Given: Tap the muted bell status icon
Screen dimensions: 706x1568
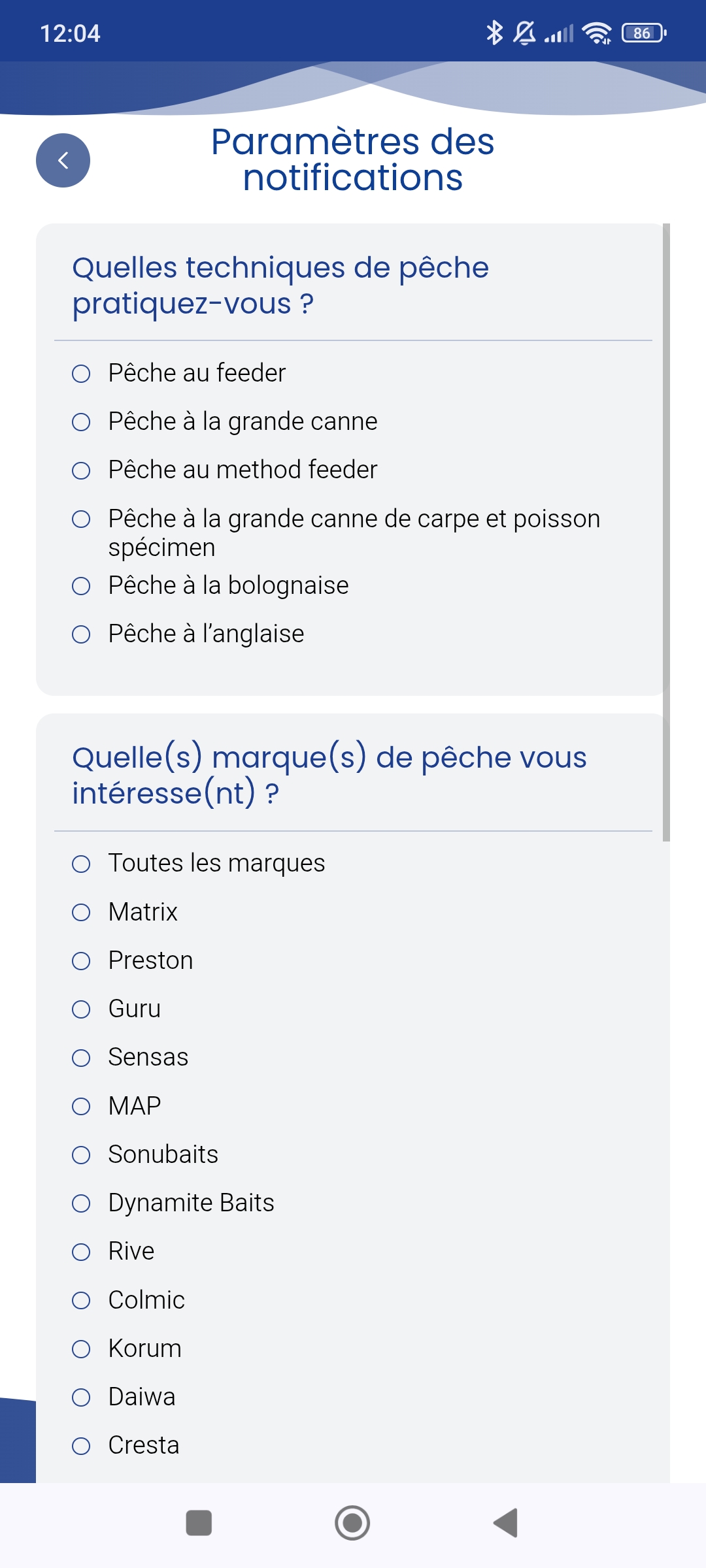Looking at the screenshot, I should 524,33.
